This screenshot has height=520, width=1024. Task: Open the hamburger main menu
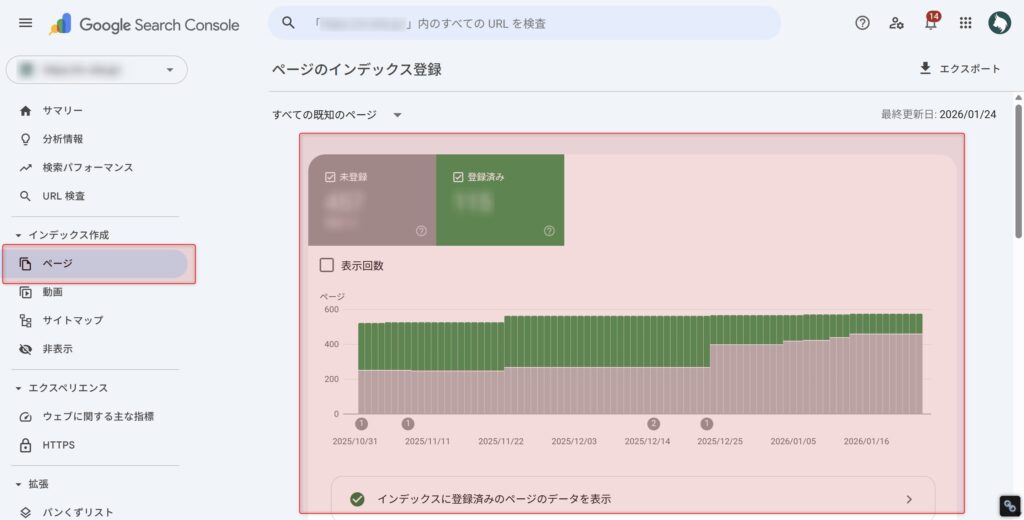pyautogui.click(x=26, y=23)
